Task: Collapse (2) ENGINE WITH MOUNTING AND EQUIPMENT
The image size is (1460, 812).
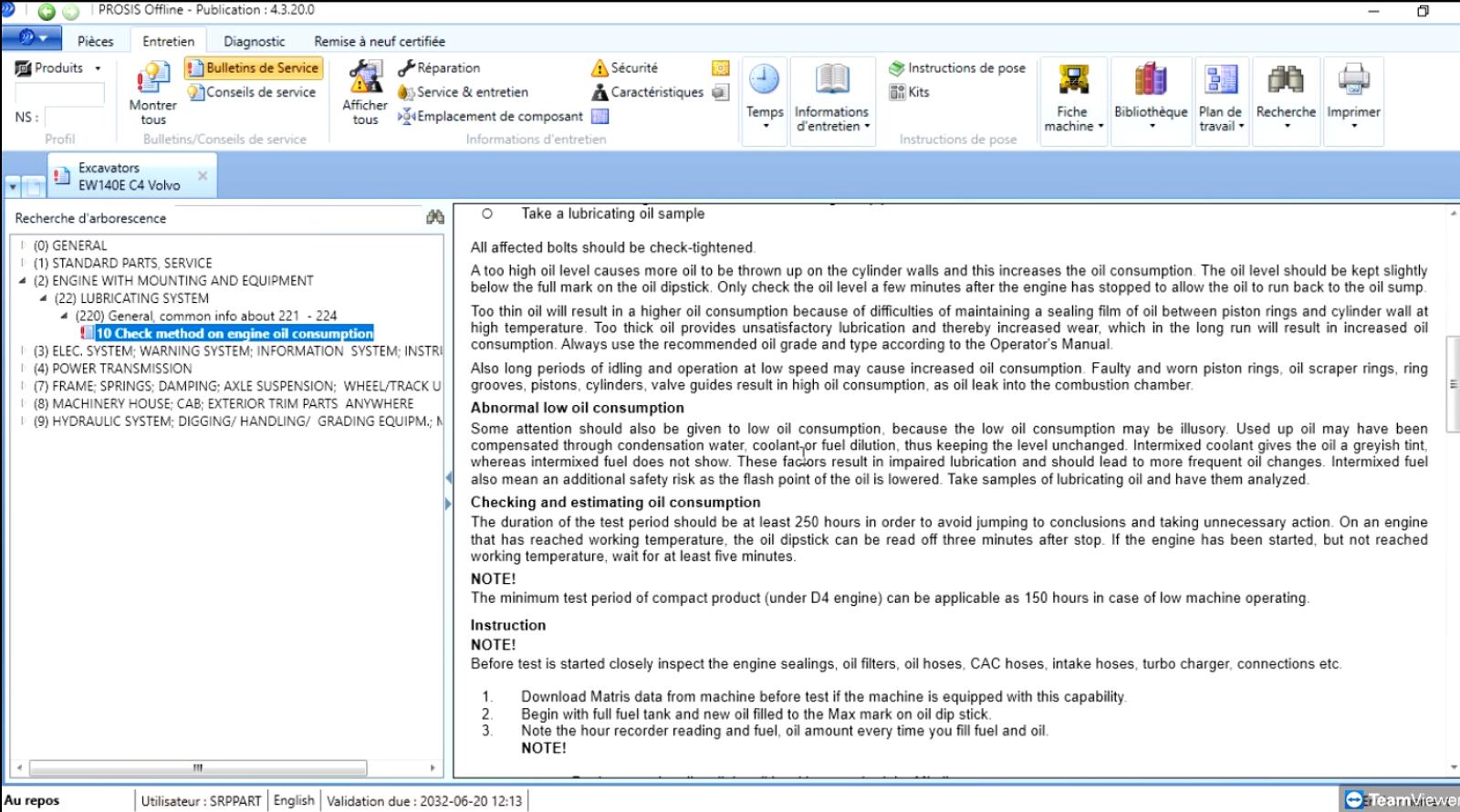Action: pos(23,281)
